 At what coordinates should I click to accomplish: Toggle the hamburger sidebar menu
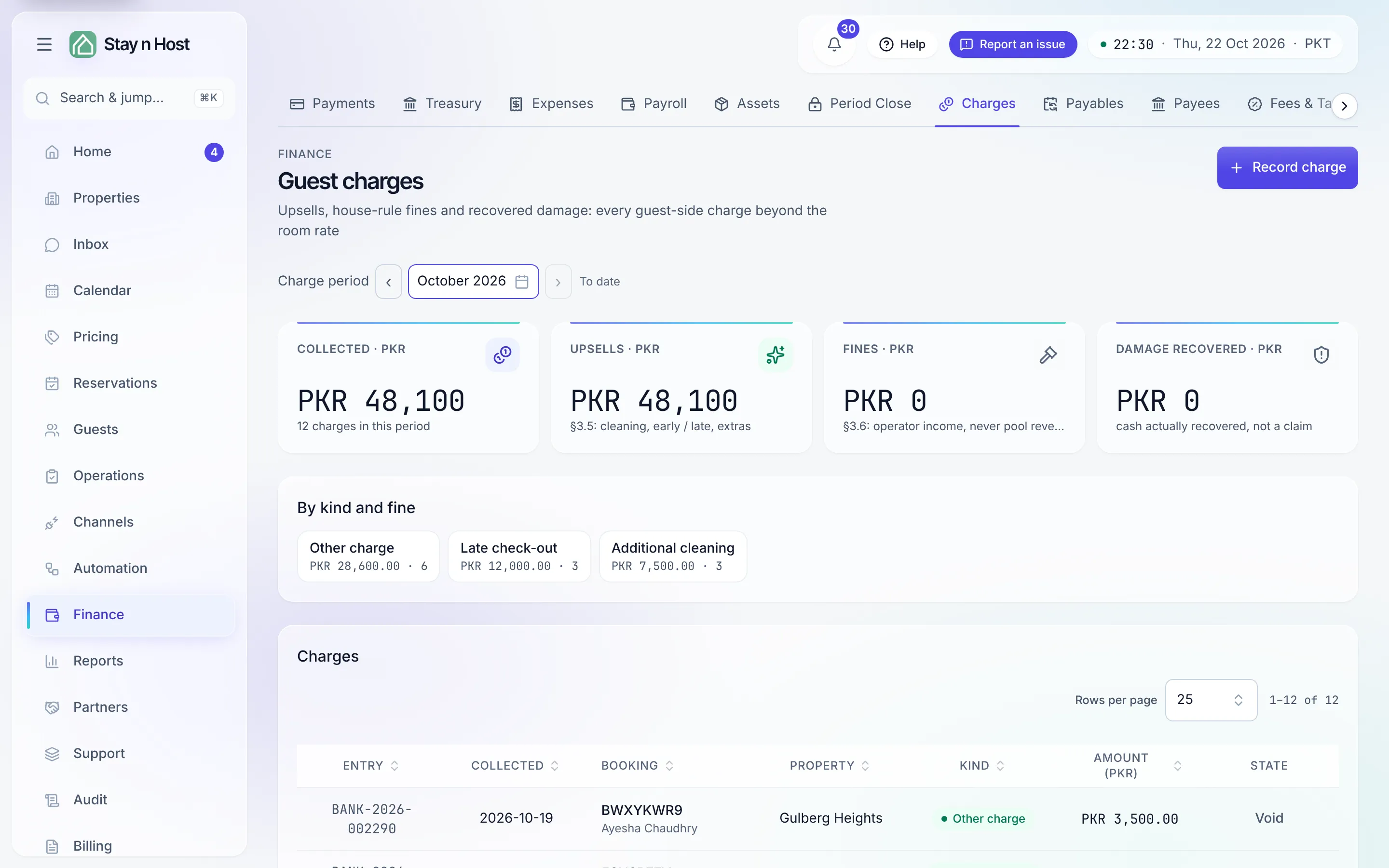coord(44,44)
